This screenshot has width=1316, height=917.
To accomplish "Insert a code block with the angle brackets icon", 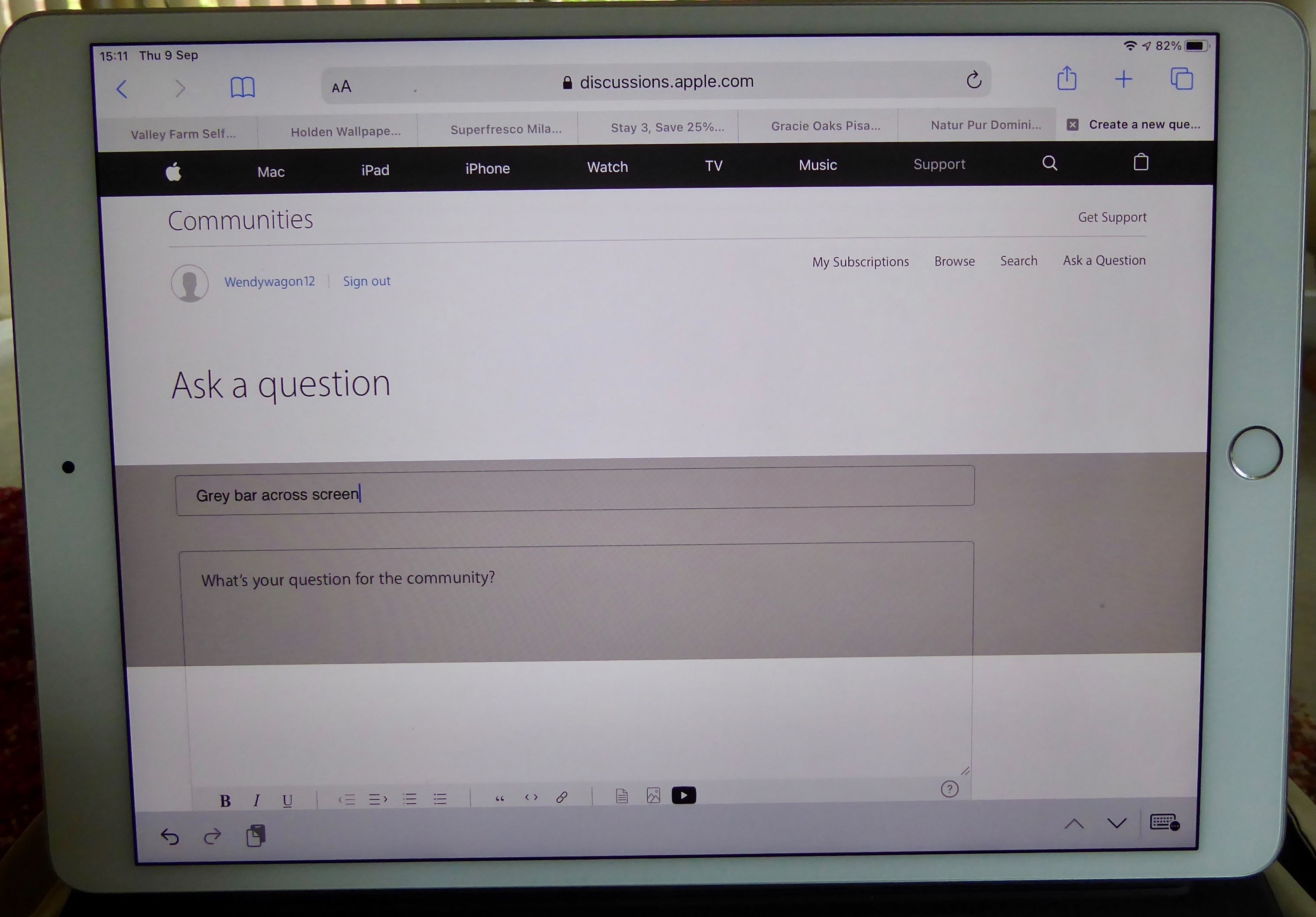I will click(x=531, y=797).
